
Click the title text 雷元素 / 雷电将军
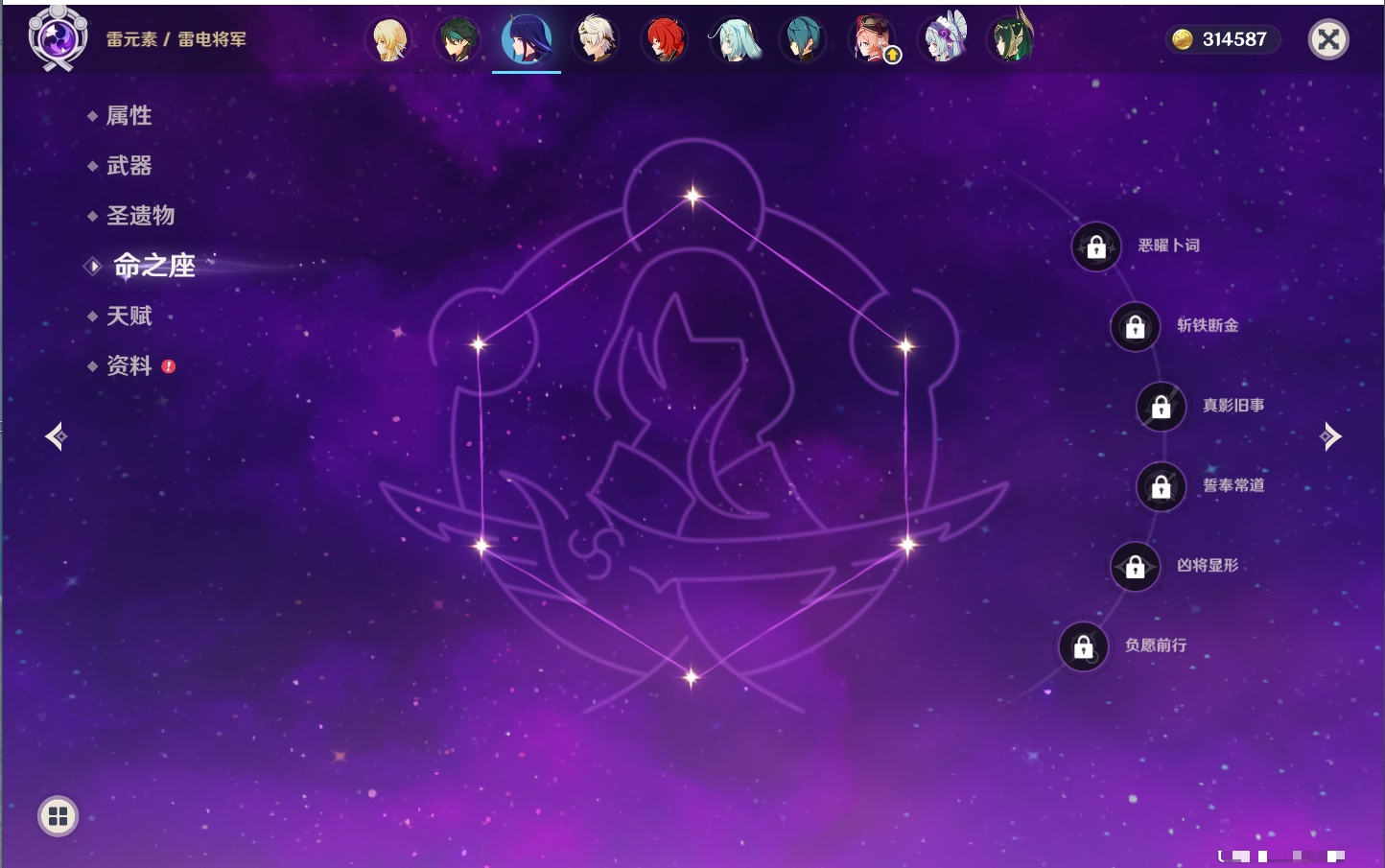pos(176,39)
